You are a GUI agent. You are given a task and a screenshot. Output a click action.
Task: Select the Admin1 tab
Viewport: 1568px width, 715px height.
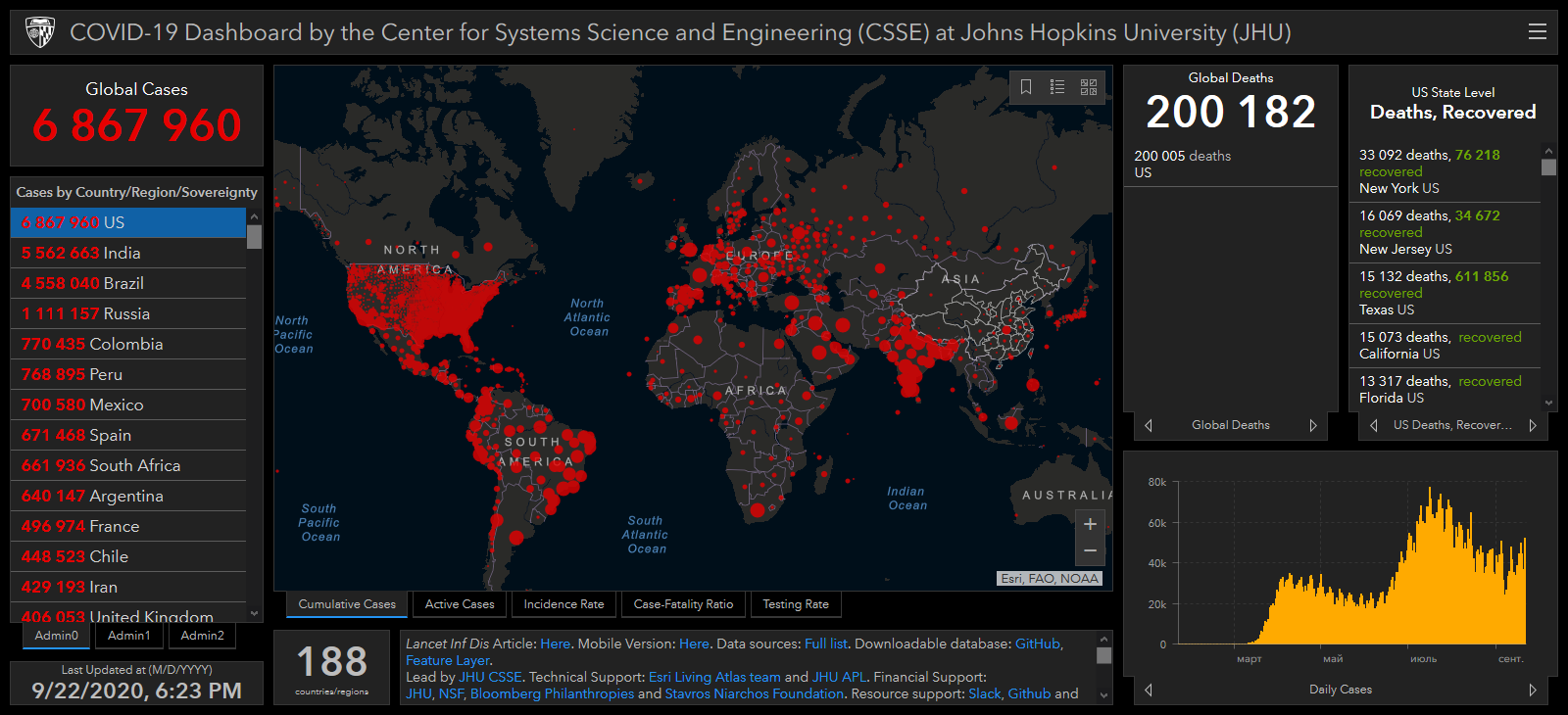129,636
